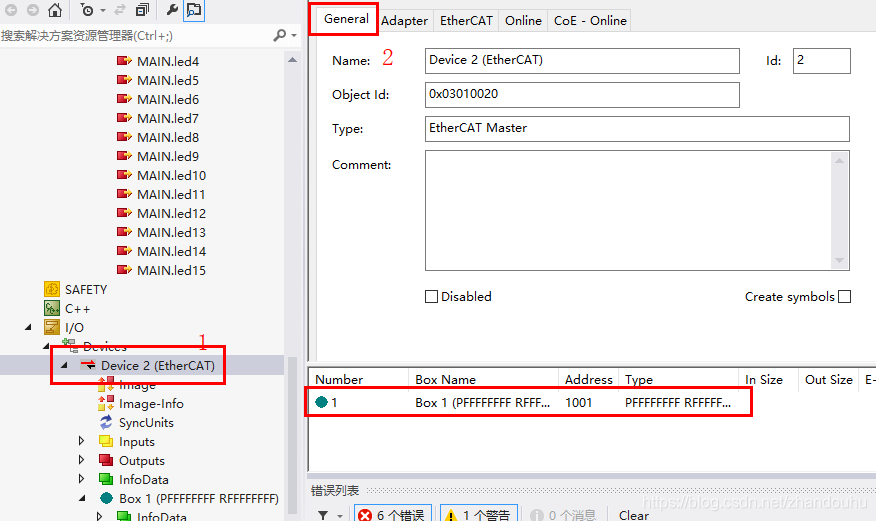Click the Comment box scroll up arrow
876x521 pixels.
pyautogui.click(x=839, y=161)
